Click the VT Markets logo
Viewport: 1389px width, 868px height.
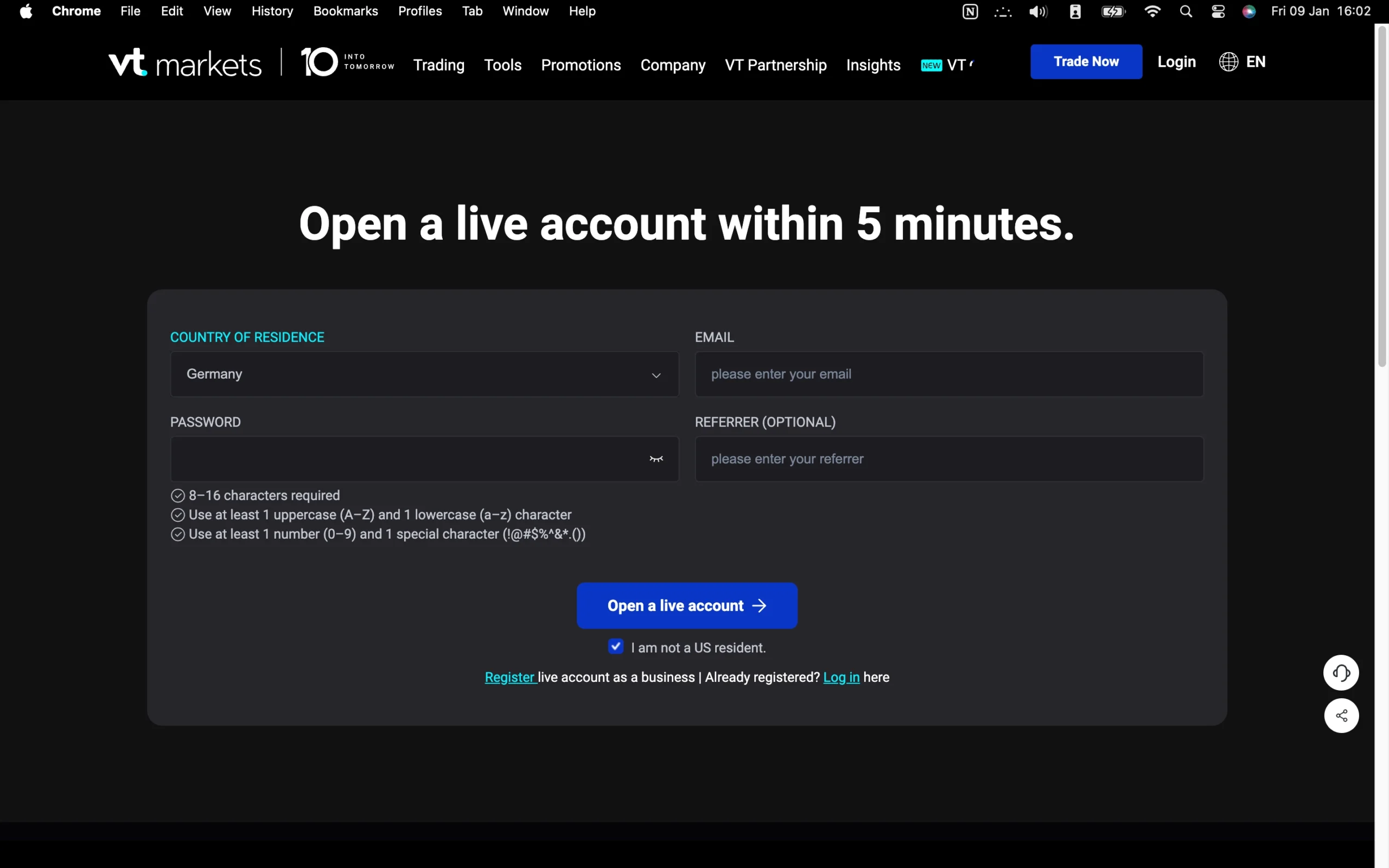point(185,62)
